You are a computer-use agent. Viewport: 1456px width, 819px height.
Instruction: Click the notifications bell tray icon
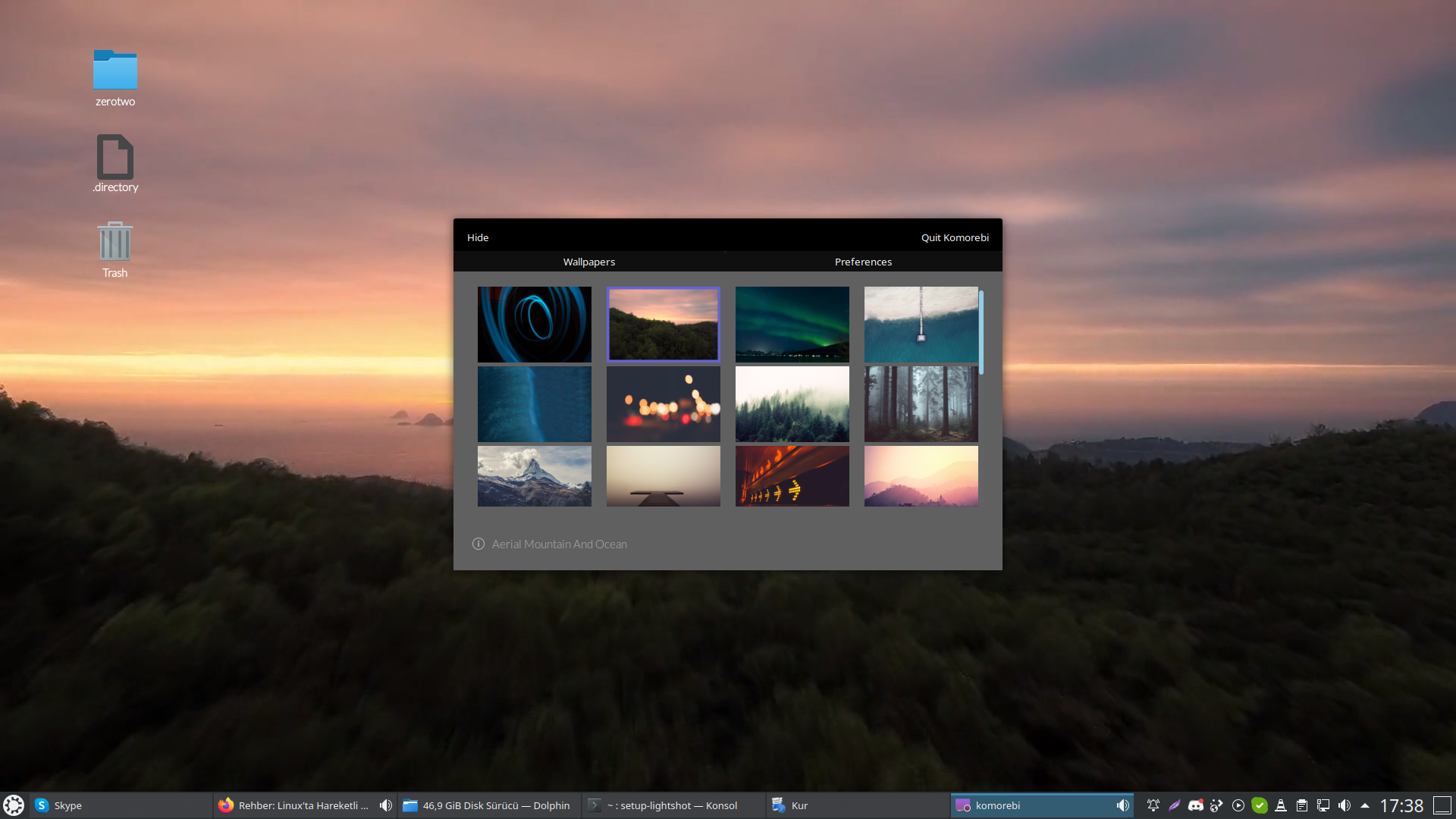tap(1153, 805)
